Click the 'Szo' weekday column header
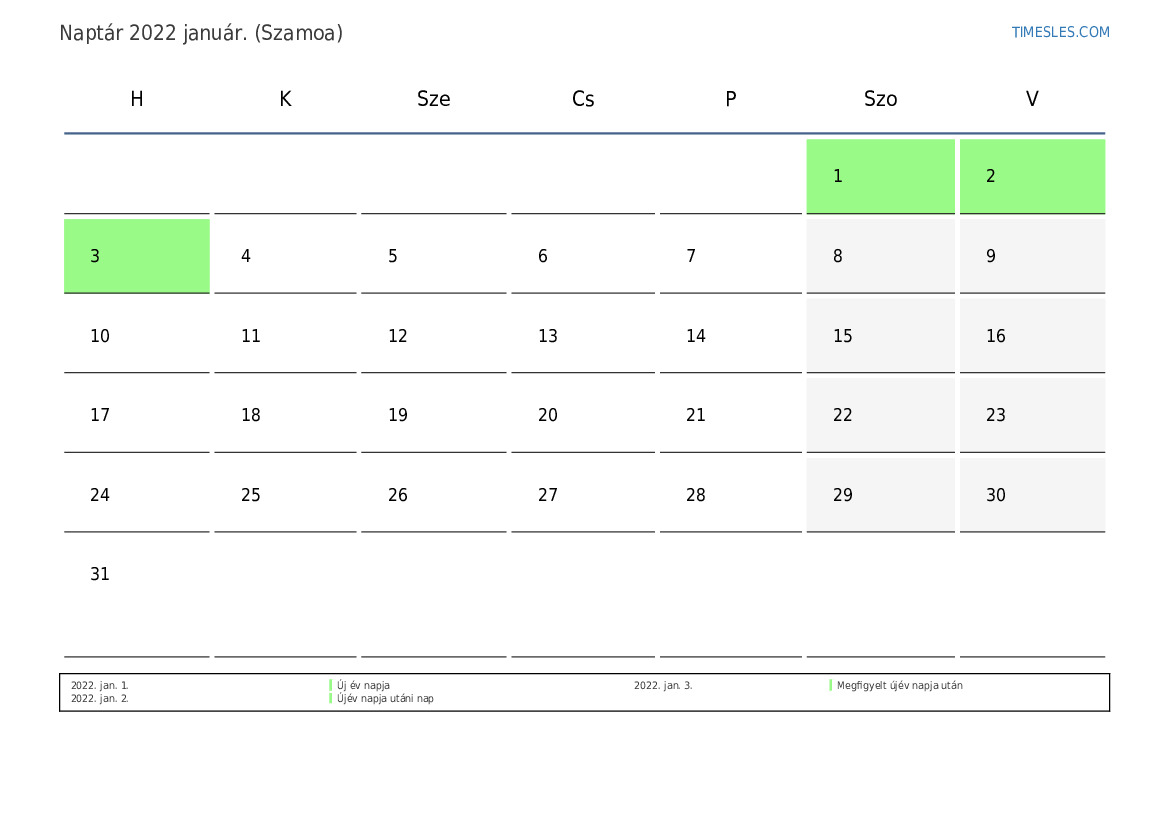This screenshot has height=827, width=1169. [880, 99]
